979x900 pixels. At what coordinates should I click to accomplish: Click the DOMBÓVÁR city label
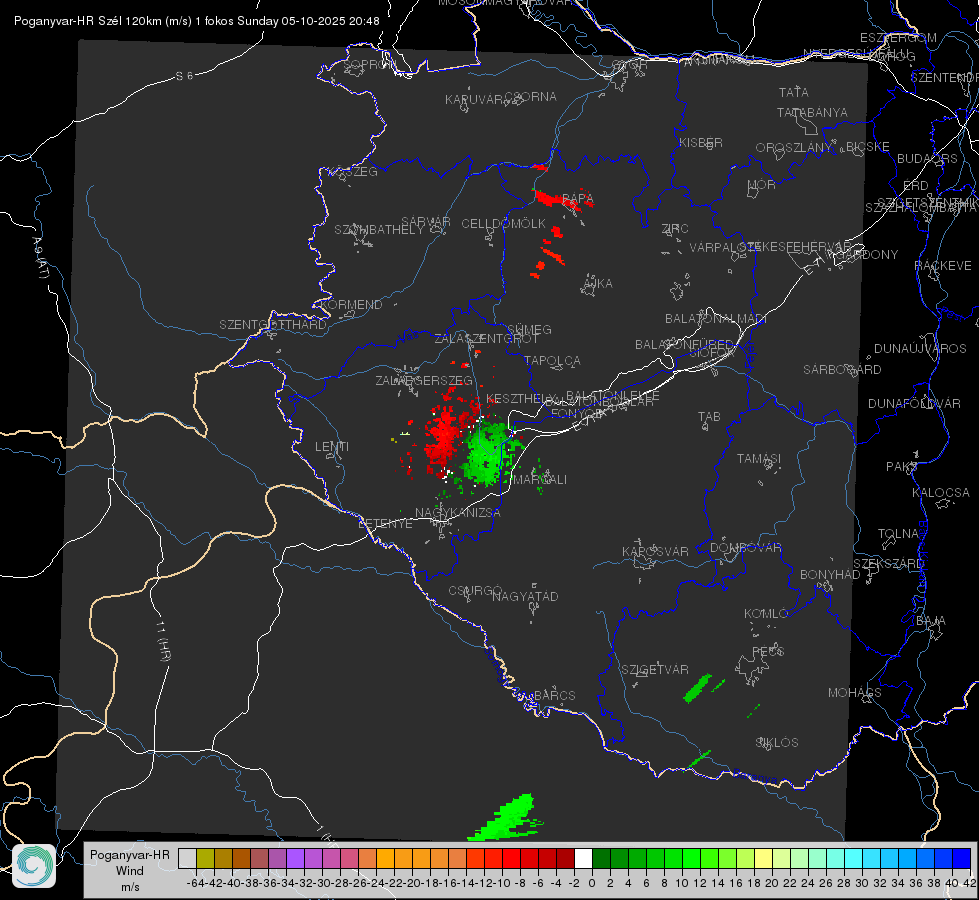click(745, 548)
